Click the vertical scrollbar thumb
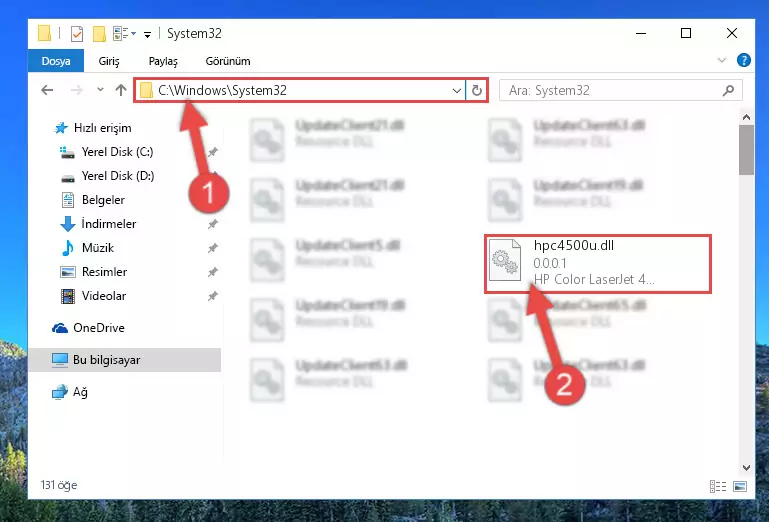Image resolution: width=769 pixels, height=522 pixels. [x=746, y=150]
